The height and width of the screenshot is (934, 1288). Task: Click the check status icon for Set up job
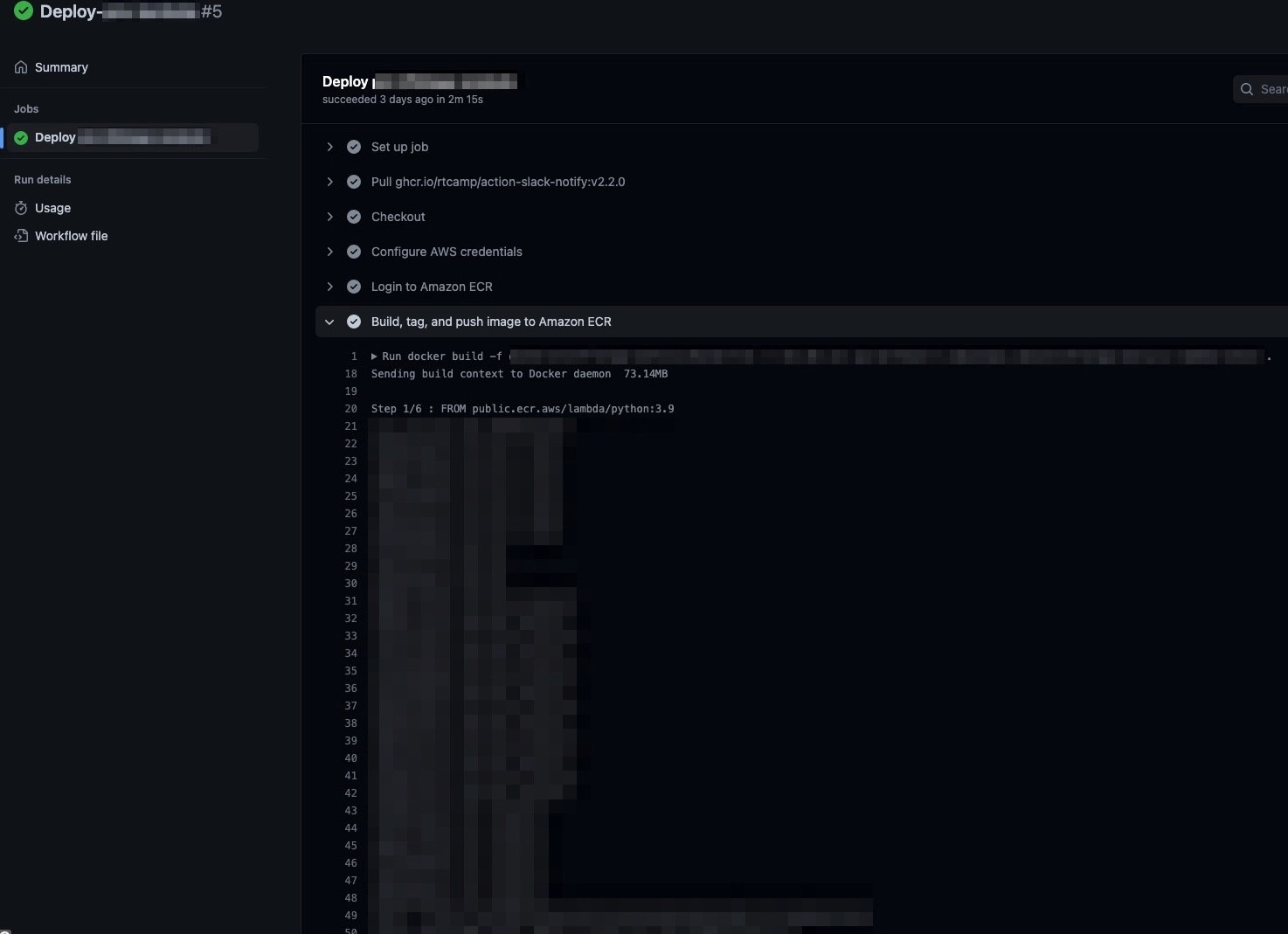354,147
